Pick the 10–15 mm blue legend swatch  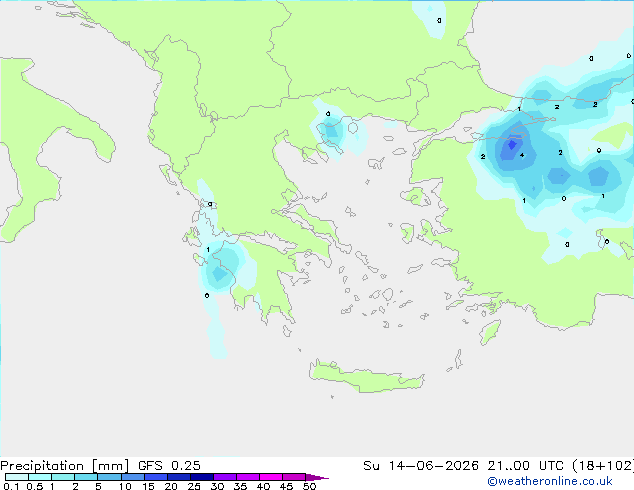(132, 477)
